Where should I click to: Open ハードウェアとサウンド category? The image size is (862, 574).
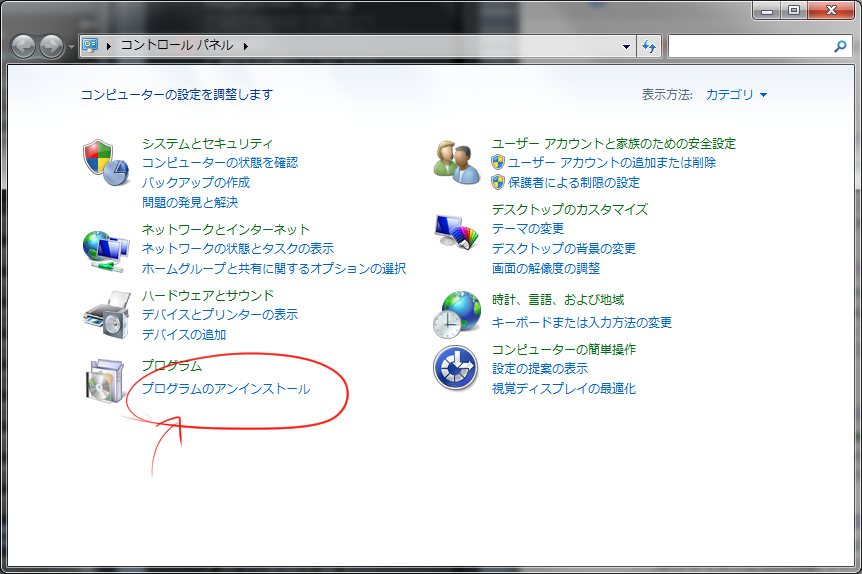pos(208,295)
